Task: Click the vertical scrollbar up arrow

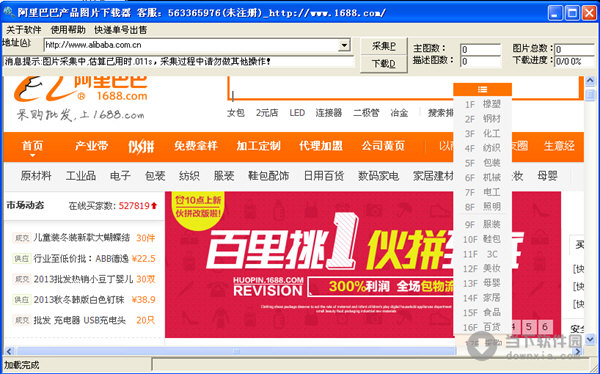Action: pyautogui.click(x=590, y=81)
